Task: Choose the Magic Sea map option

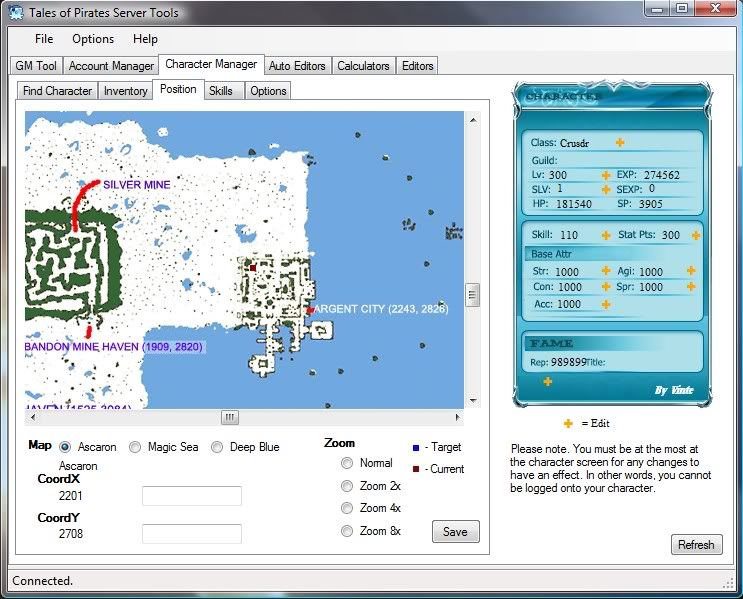Action: click(x=137, y=447)
